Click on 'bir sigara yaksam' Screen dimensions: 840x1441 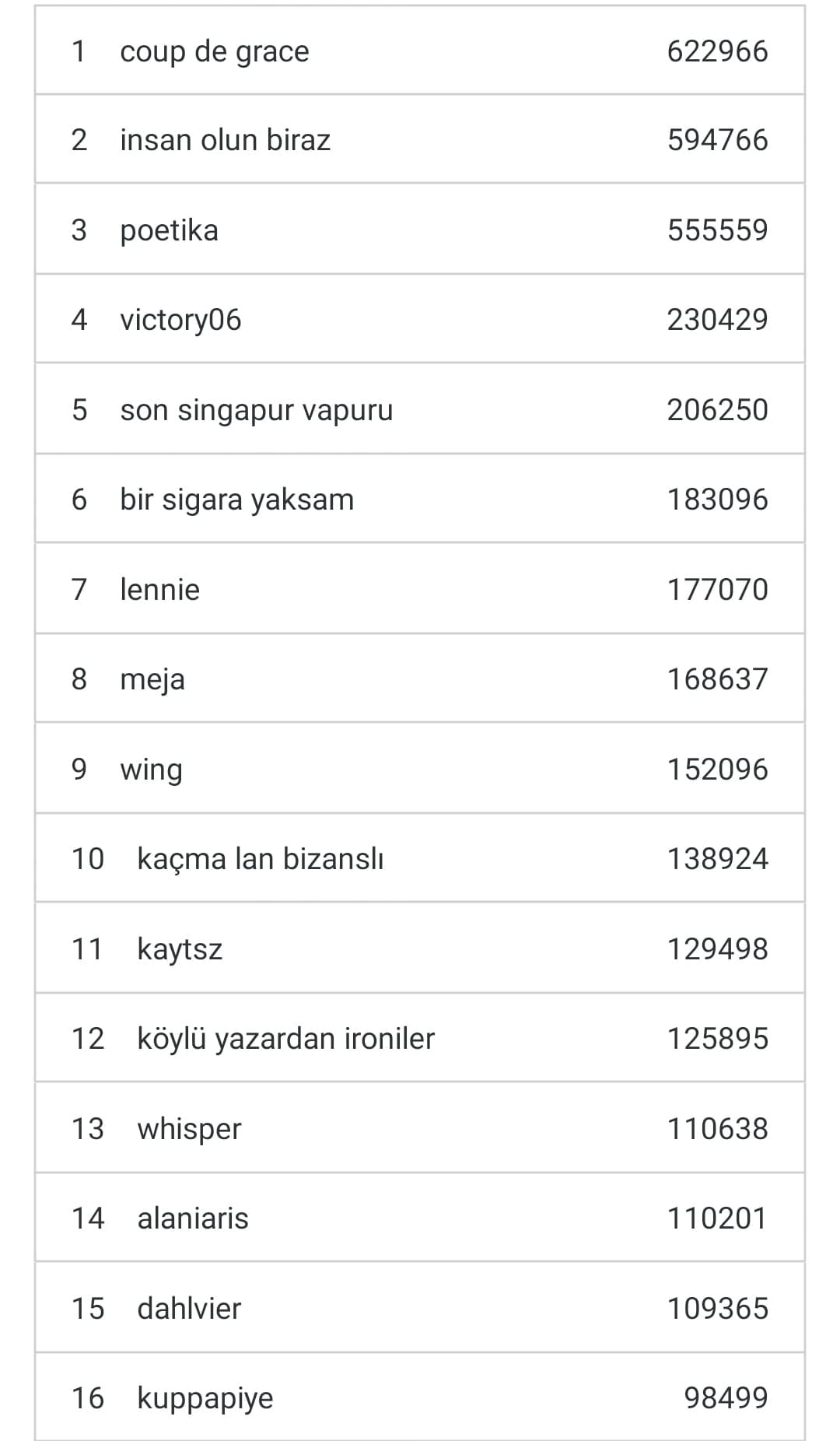[236, 500]
